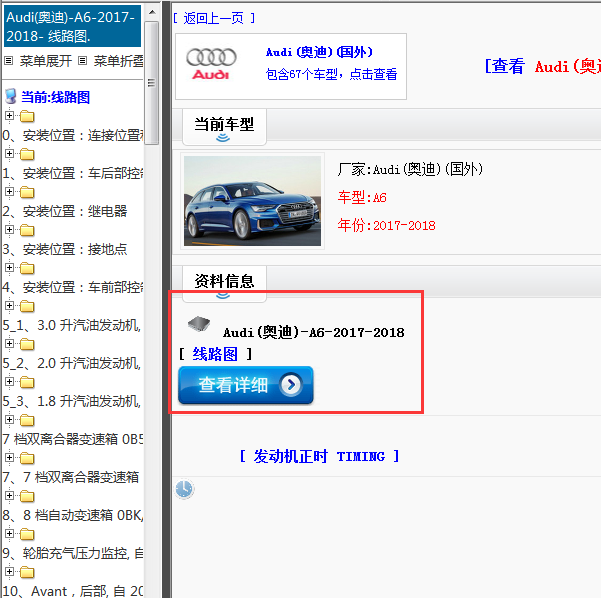601x598 pixels.
Task: Click the 菜单折叠 menu collapse icon
Action: pyautogui.click(x=82, y=61)
